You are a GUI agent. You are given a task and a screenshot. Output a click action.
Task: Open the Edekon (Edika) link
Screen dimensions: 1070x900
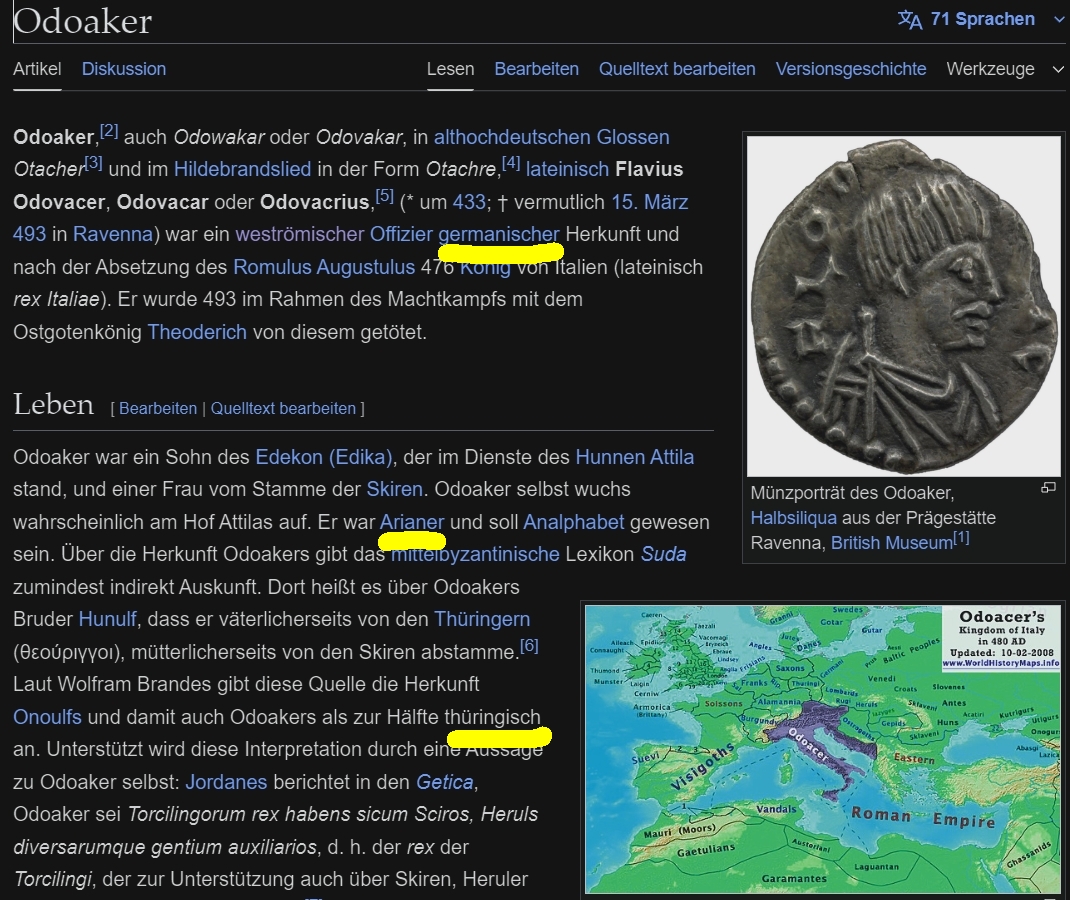point(323,457)
